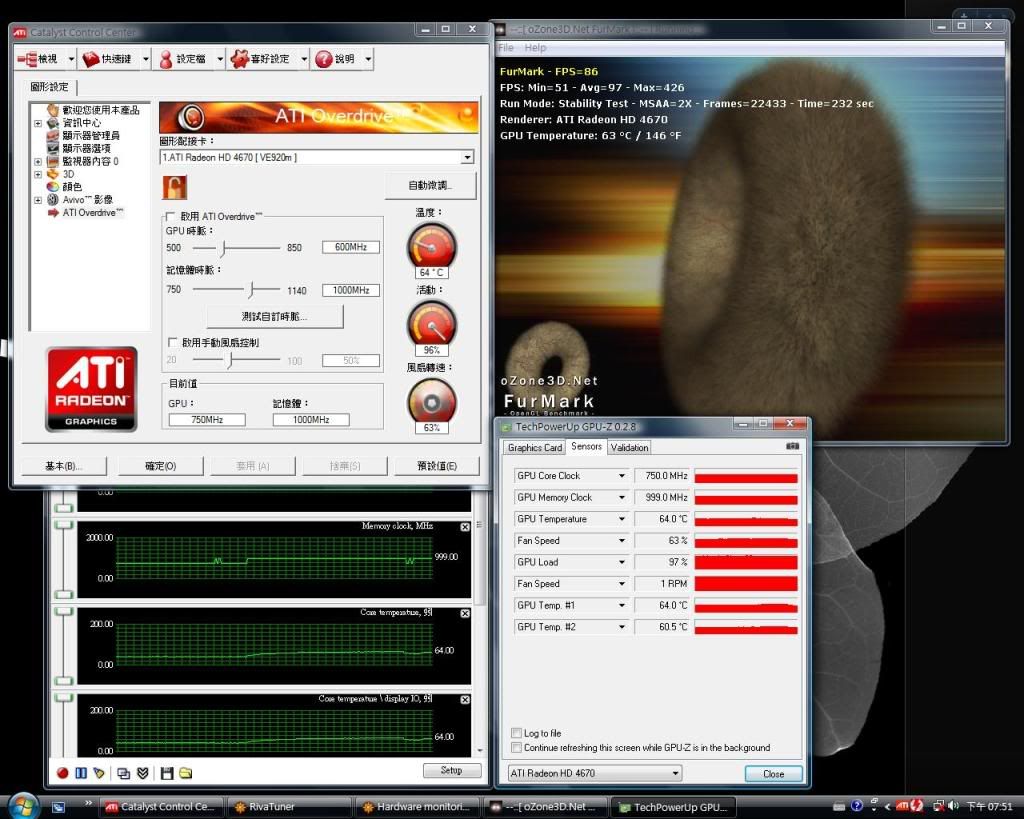Click RivaTuner taskbar button
The image size is (1024, 819).
tap(291, 807)
